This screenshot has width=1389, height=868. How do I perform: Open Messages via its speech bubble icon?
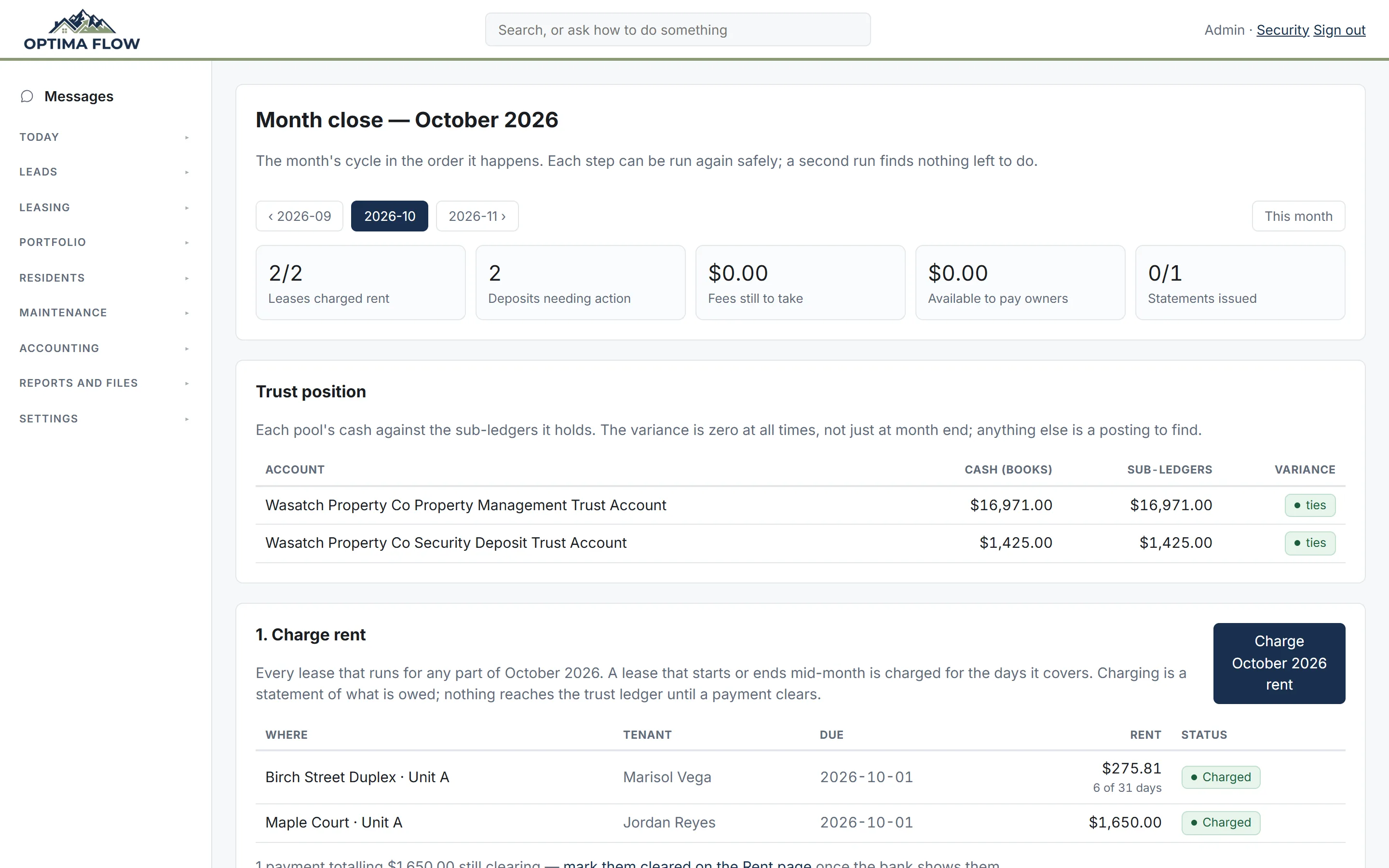click(x=27, y=96)
